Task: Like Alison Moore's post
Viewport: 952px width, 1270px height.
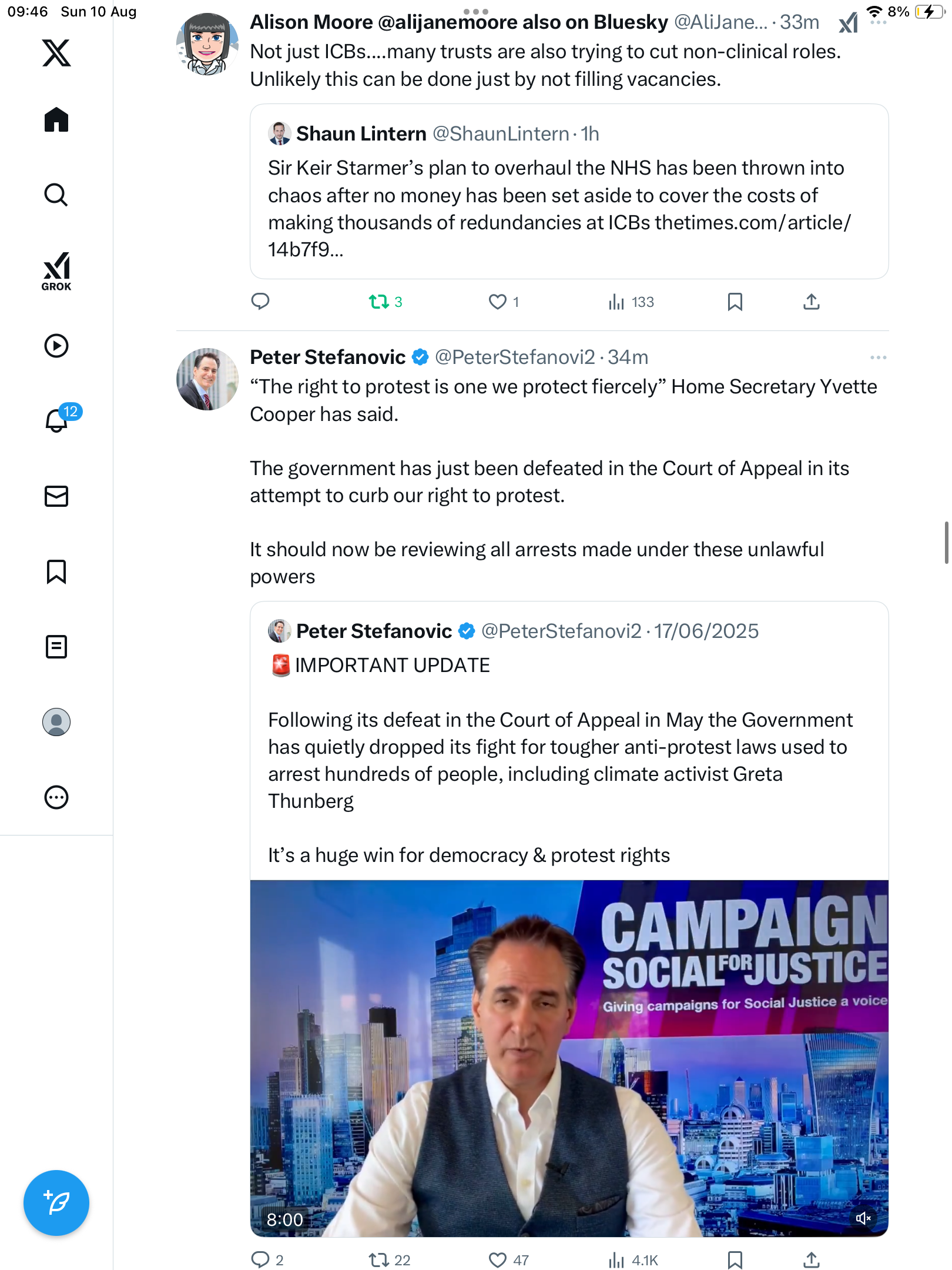Action: pos(498,302)
